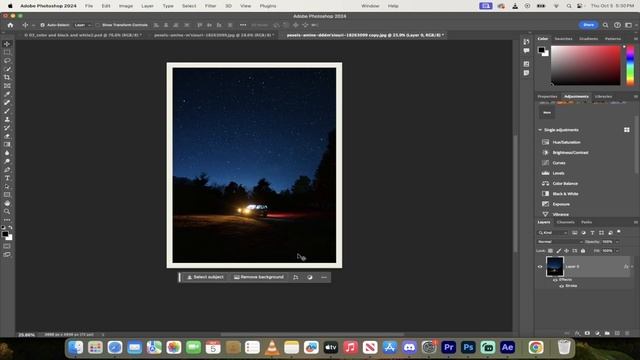Click the hue spectrum slider
Viewport: 640px width, 360px height.
click(631, 65)
